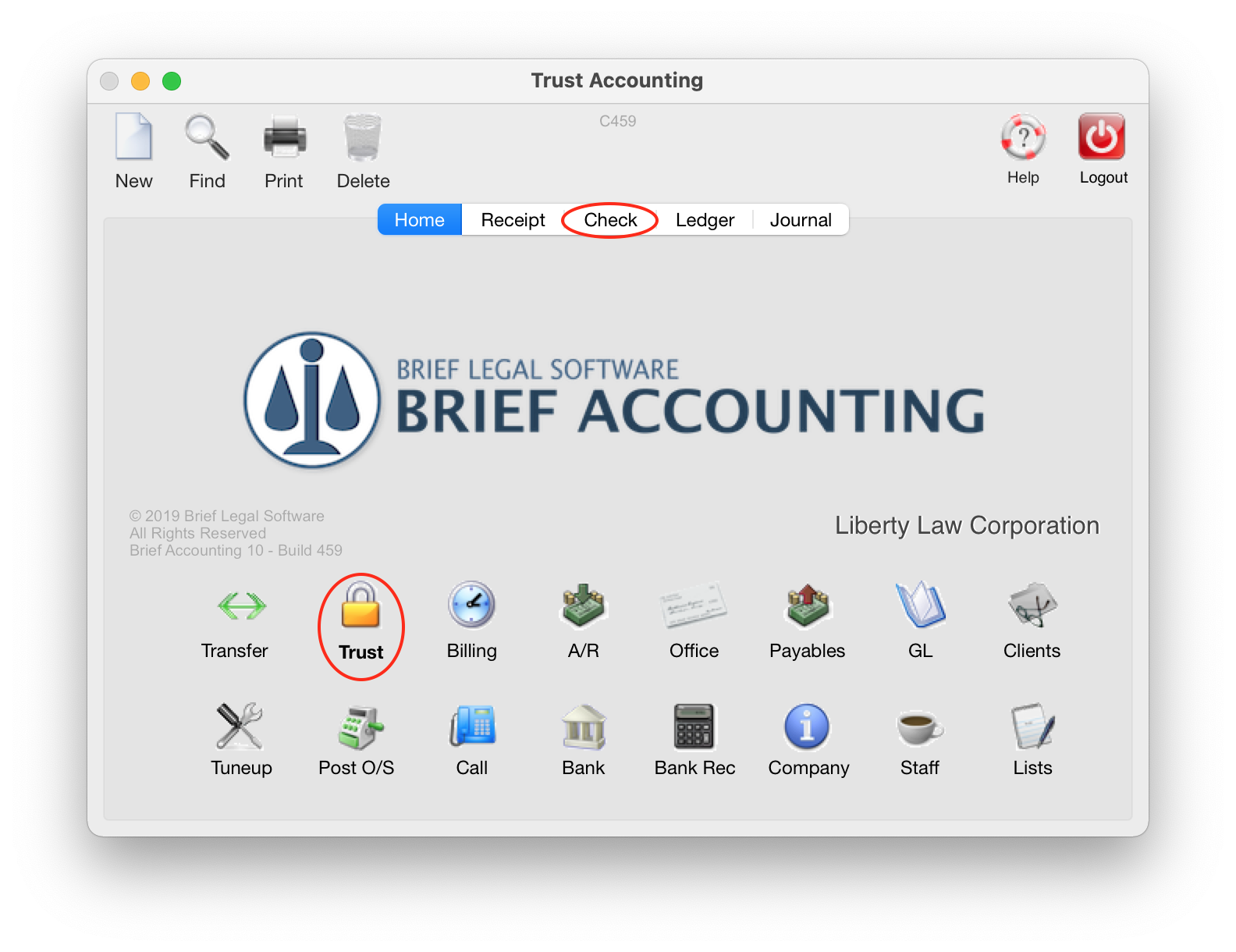Open the Transfer arrows icon

[x=242, y=606]
